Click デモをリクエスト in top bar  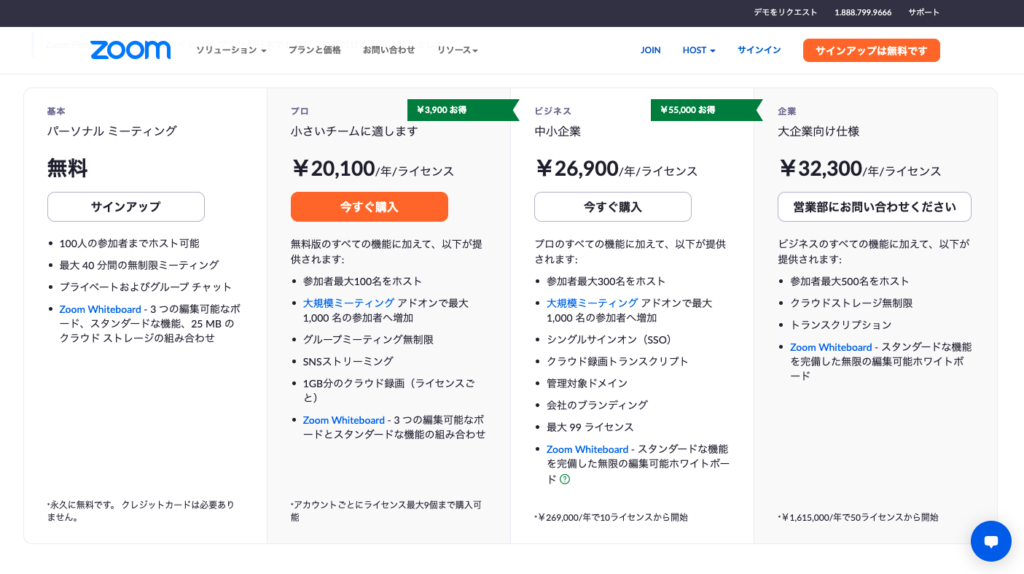[785, 12]
